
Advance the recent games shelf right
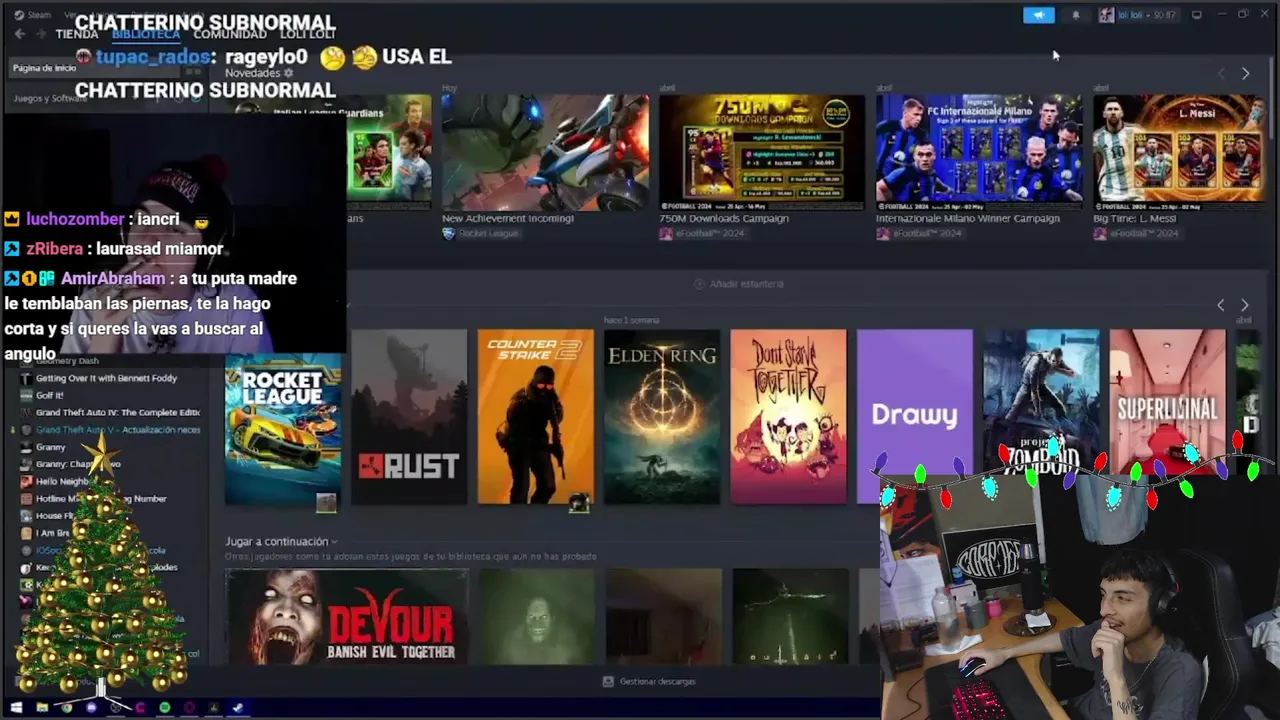pos(1245,304)
